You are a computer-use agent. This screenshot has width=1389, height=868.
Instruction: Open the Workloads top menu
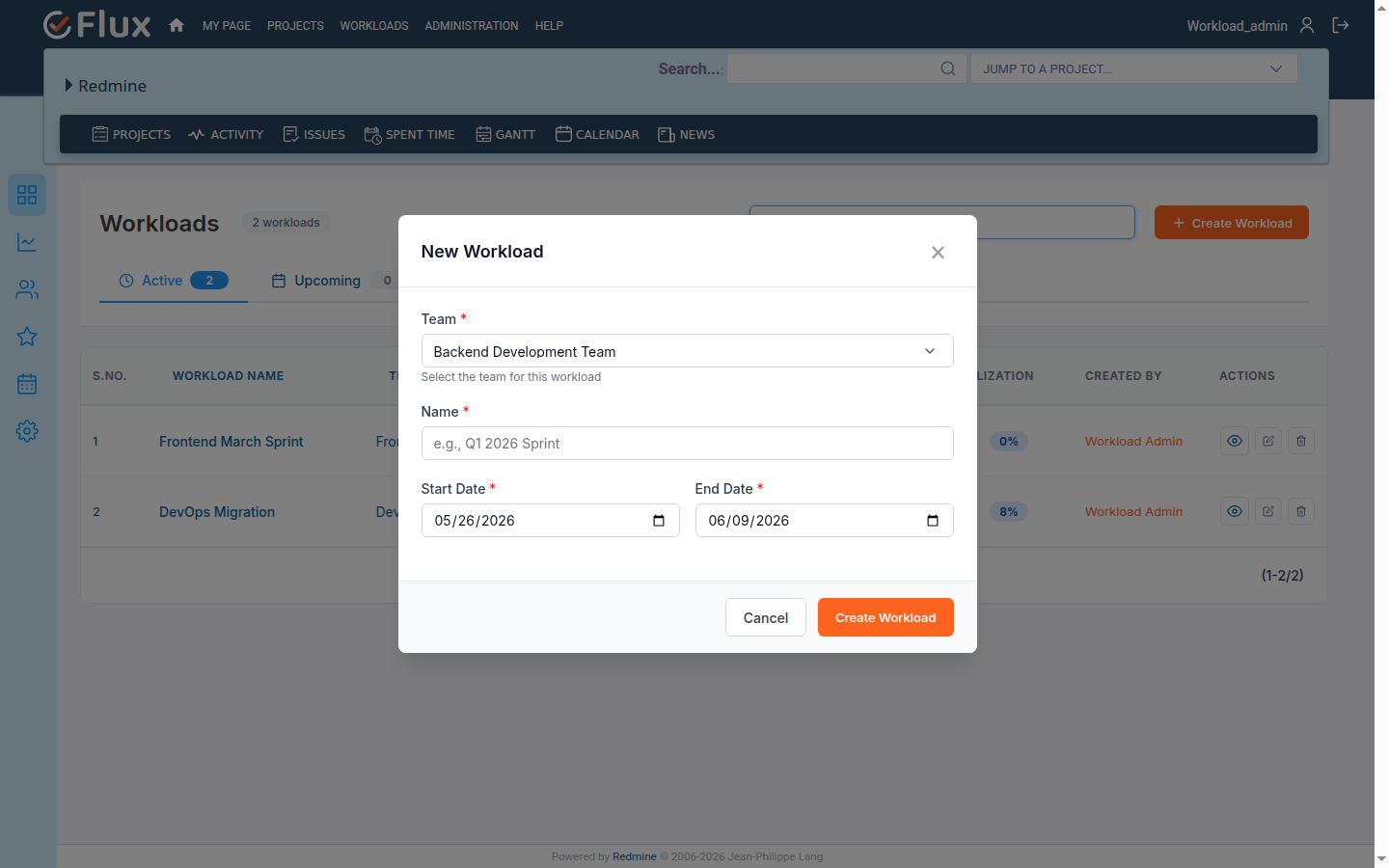point(374,26)
